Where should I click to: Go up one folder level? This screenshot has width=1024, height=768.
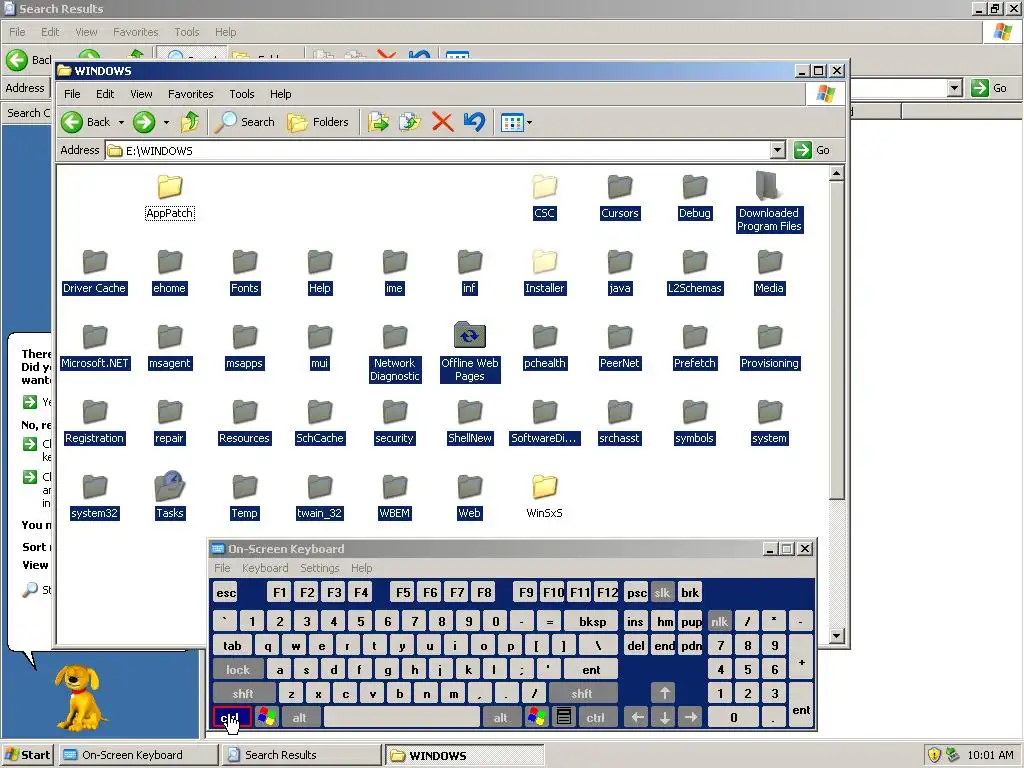pyautogui.click(x=190, y=122)
